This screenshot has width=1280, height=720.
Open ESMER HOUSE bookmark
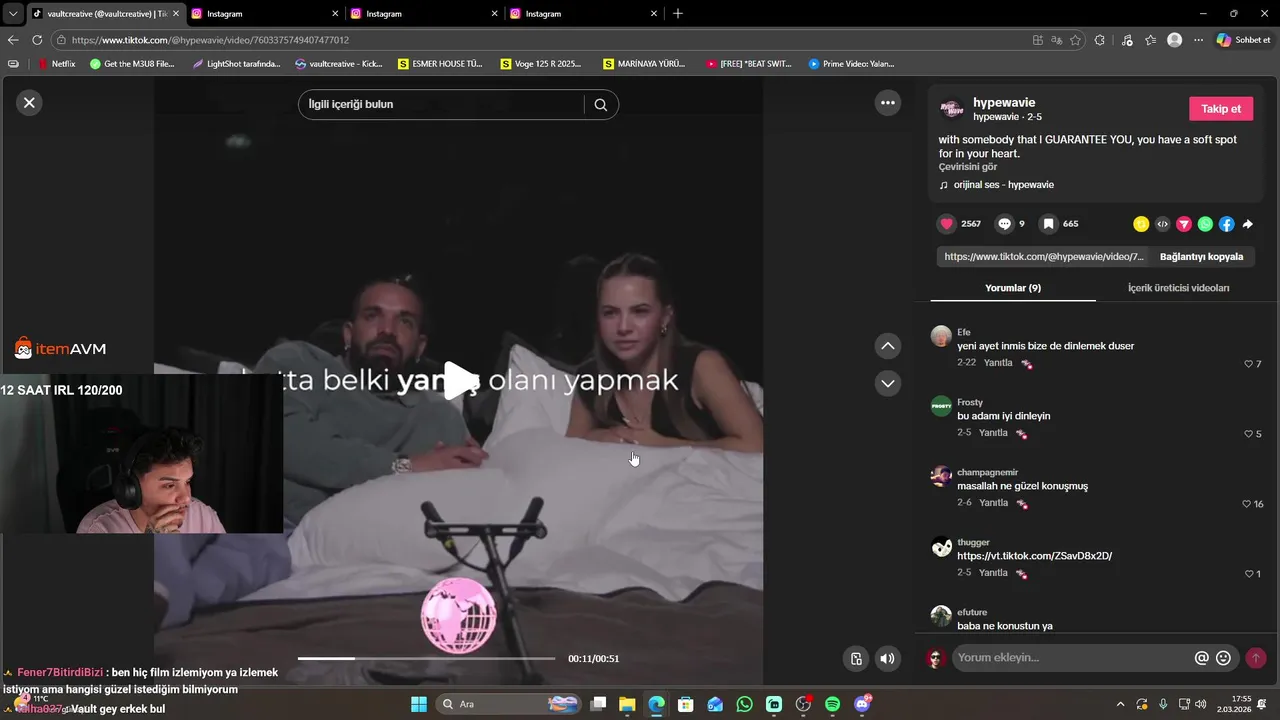coord(440,64)
